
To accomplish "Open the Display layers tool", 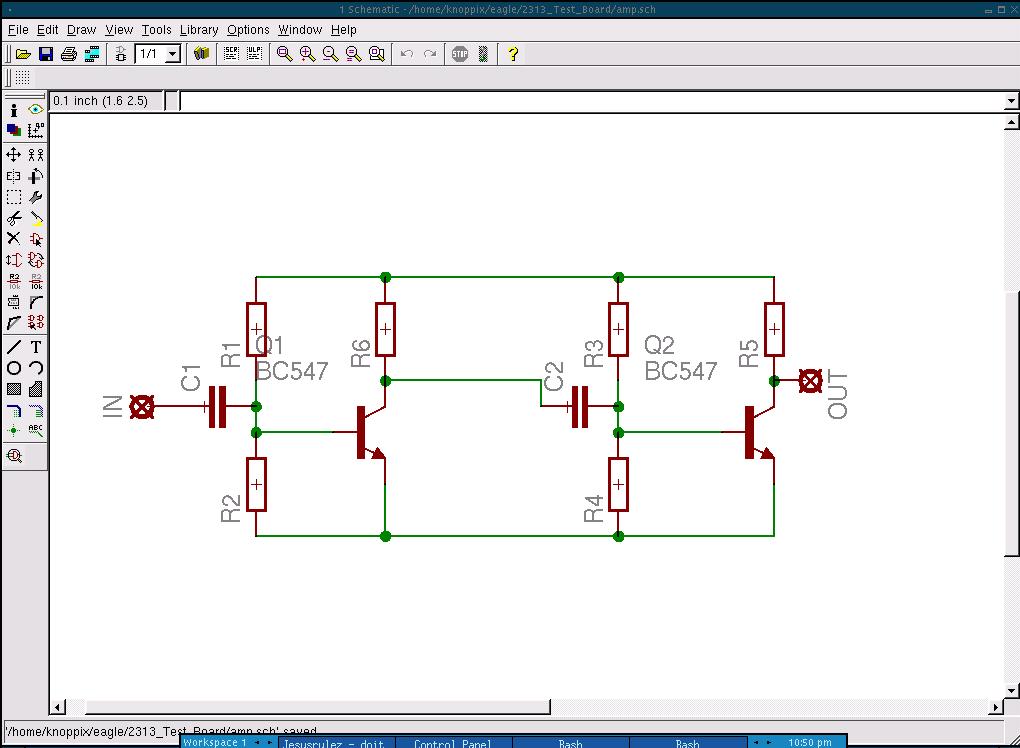I will 14,131.
